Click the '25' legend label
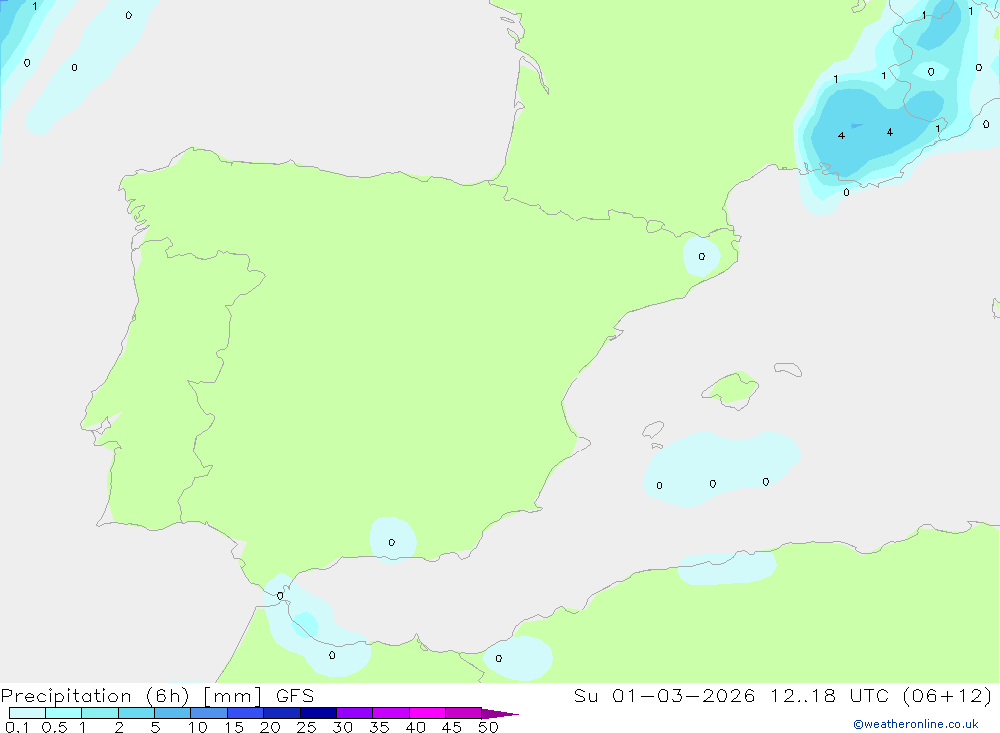 click(x=306, y=727)
